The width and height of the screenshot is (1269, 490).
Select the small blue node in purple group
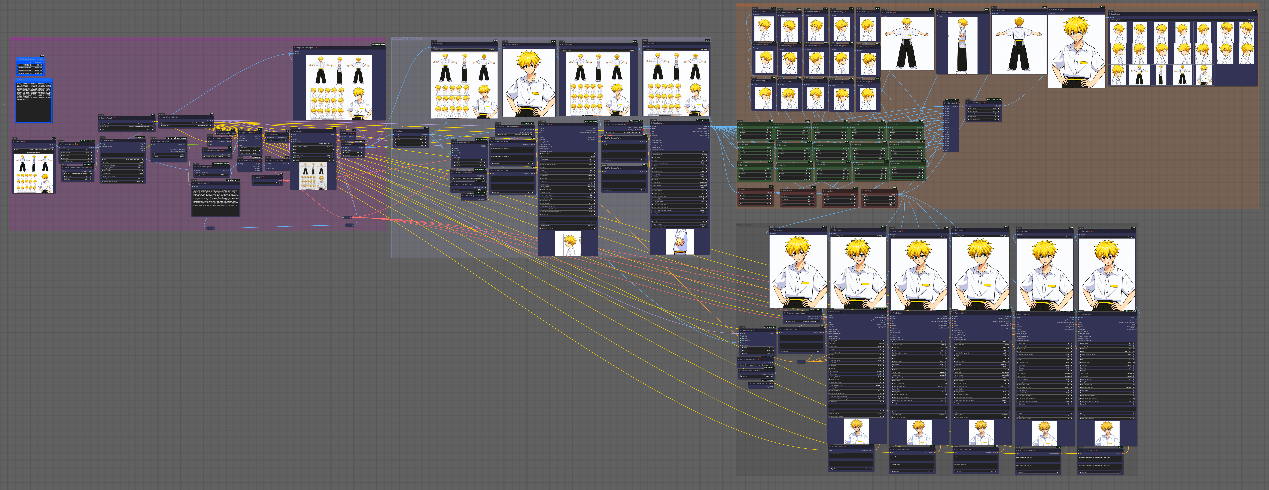coord(30,67)
